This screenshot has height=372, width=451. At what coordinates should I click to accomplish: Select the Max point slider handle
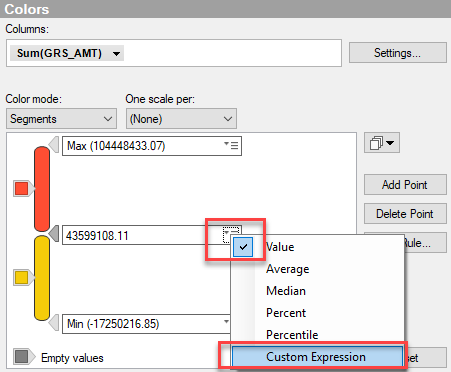(x=54, y=144)
